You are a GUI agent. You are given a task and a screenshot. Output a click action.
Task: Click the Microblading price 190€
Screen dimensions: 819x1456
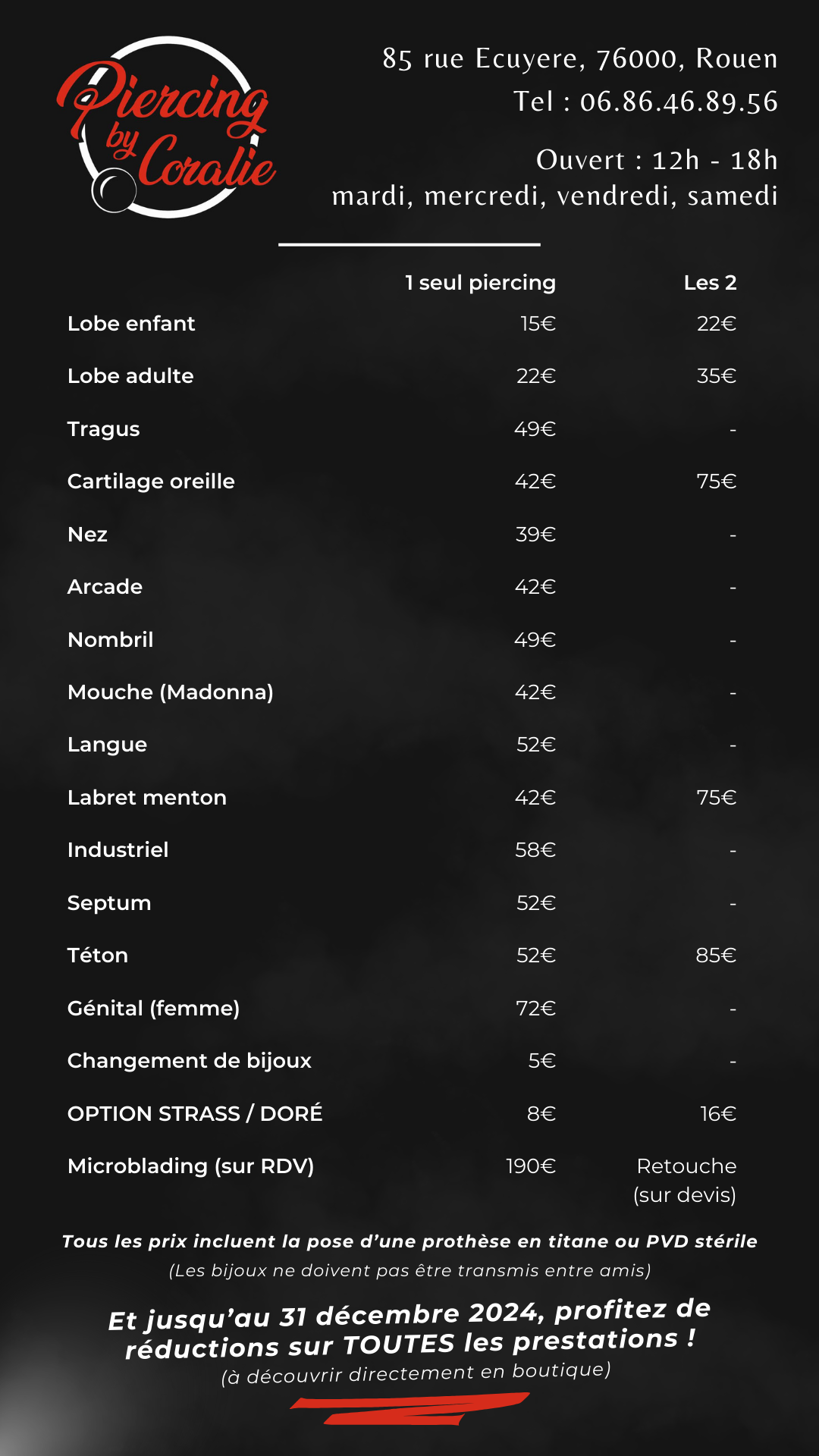(x=531, y=1166)
